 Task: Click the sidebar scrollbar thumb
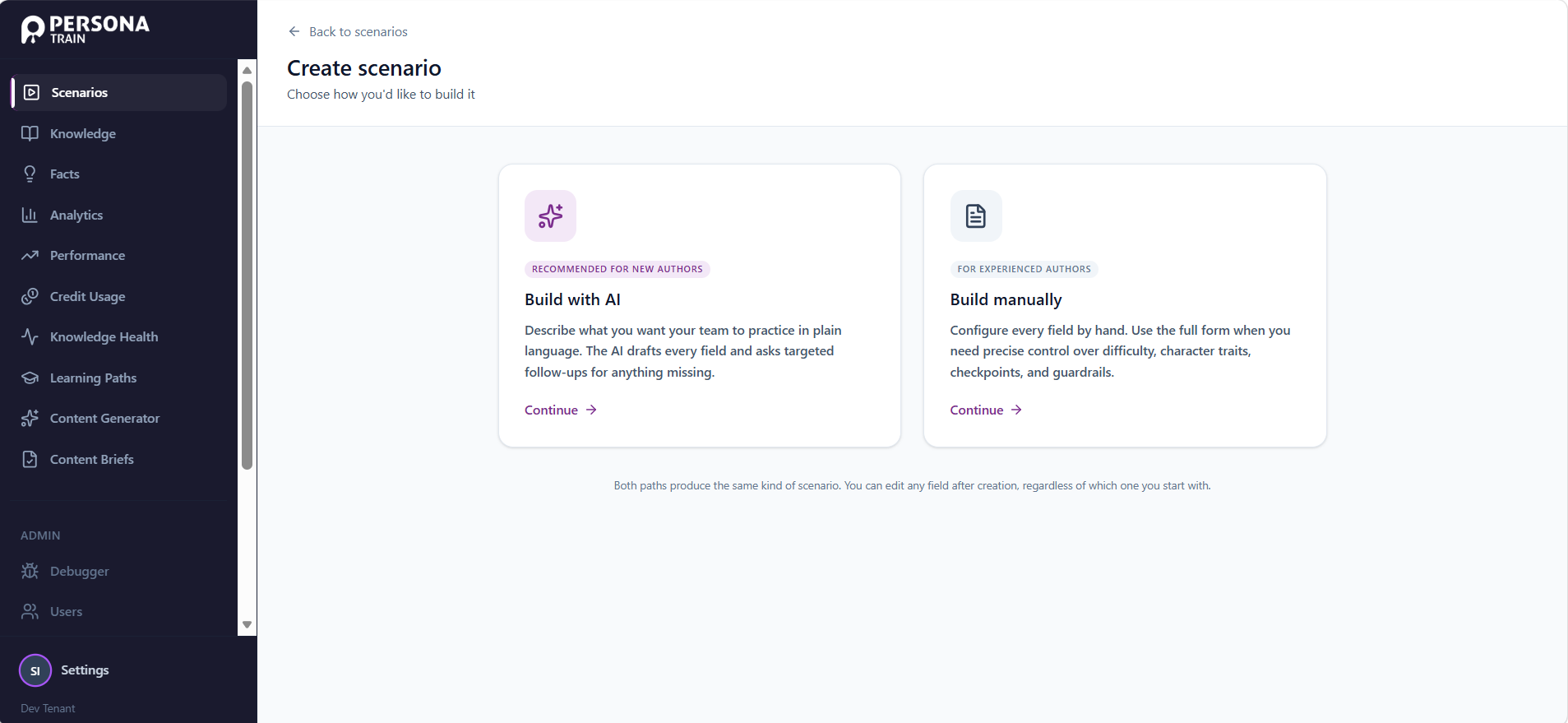(247, 276)
